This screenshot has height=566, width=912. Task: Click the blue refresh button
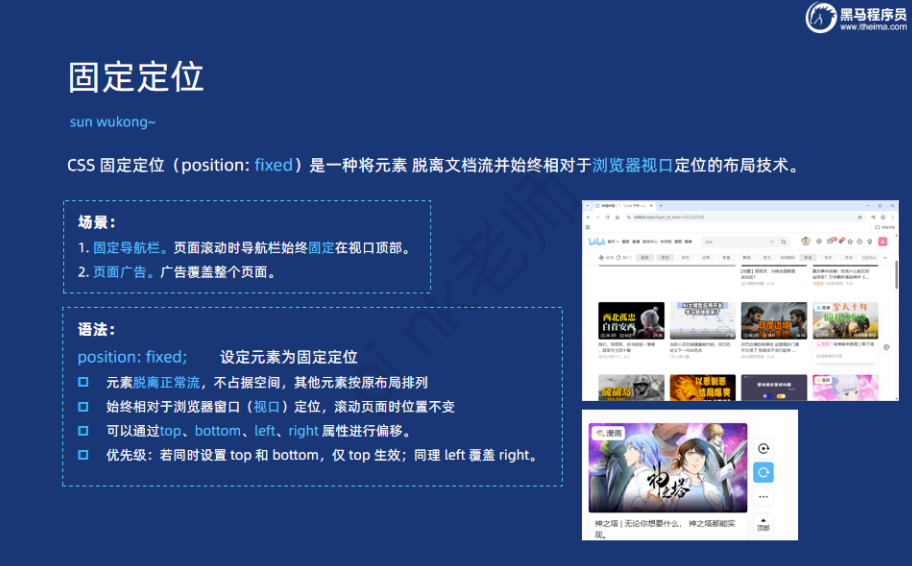click(x=764, y=472)
